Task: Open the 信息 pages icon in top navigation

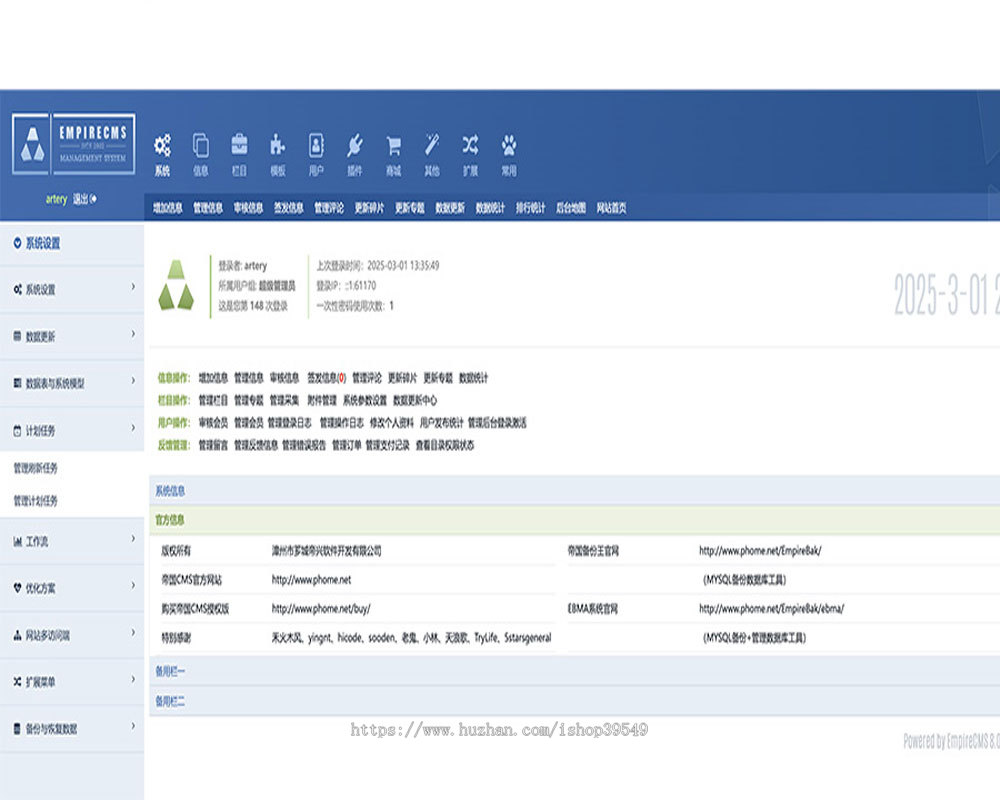Action: point(201,145)
